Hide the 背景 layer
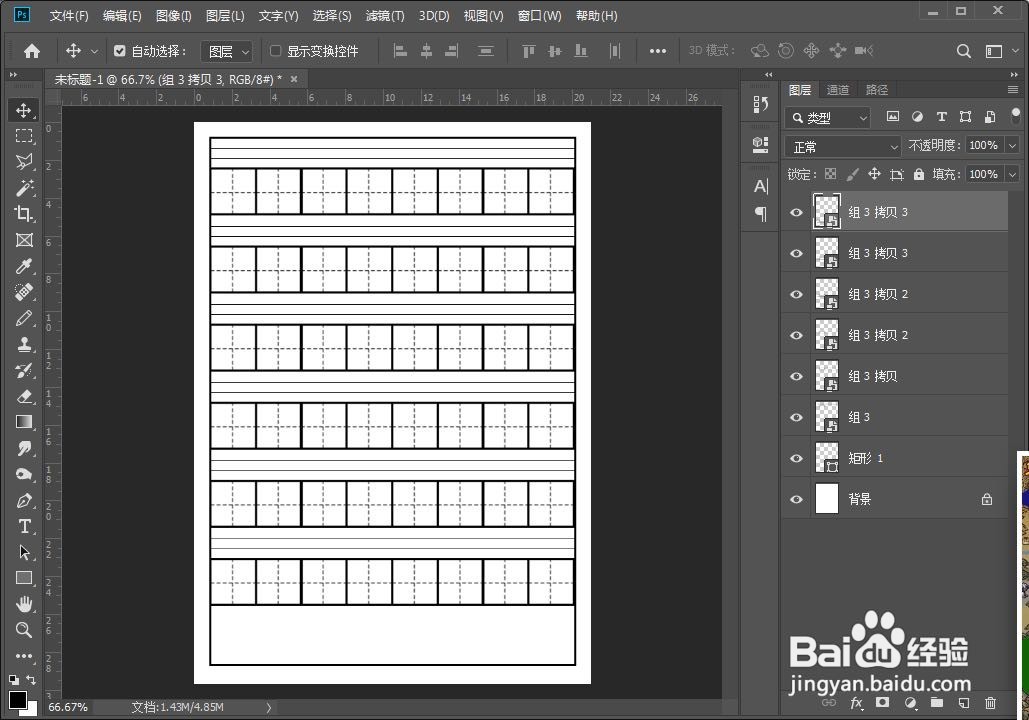1029x720 pixels. click(796, 498)
